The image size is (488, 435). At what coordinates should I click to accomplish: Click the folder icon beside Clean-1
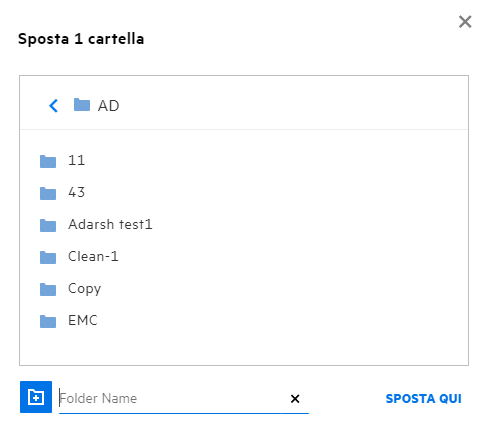(x=48, y=257)
